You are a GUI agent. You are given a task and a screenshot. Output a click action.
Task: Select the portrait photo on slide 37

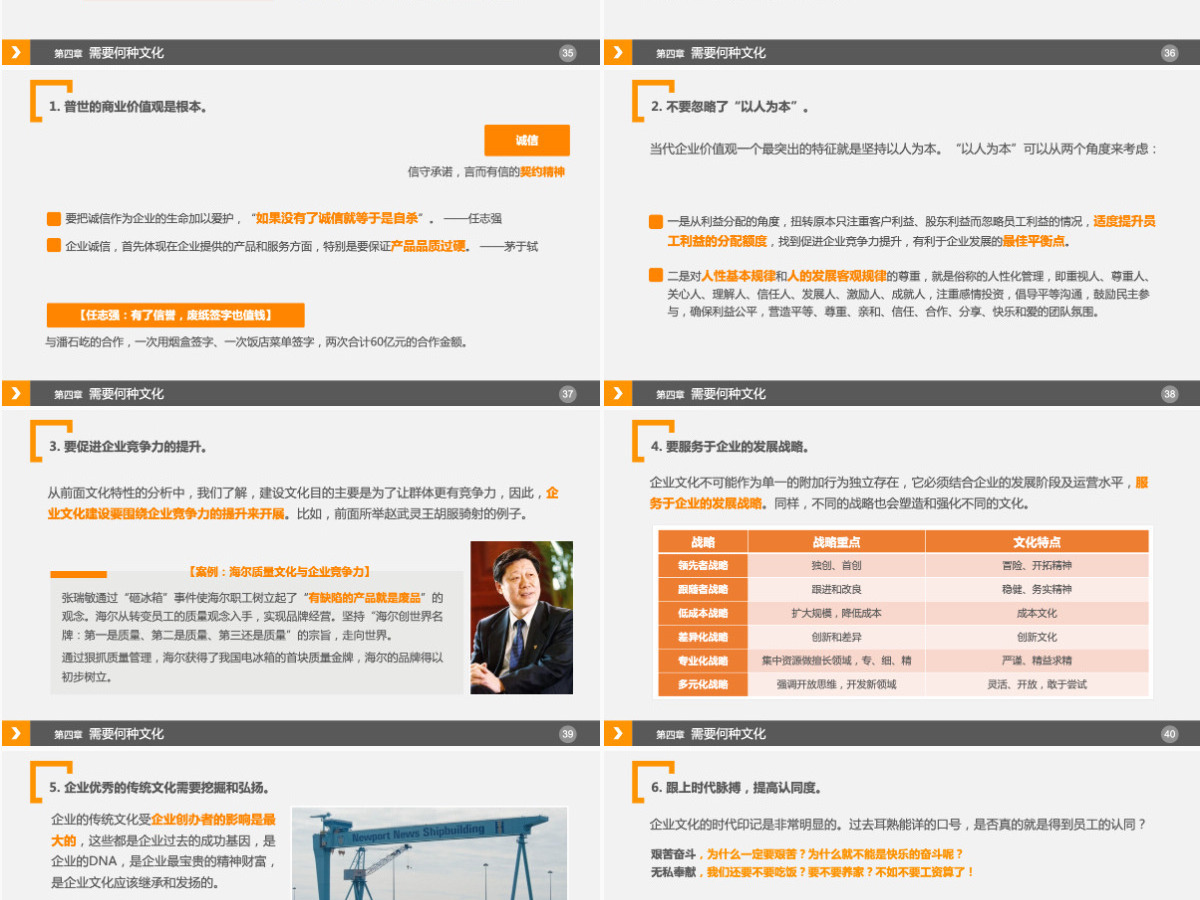point(522,618)
